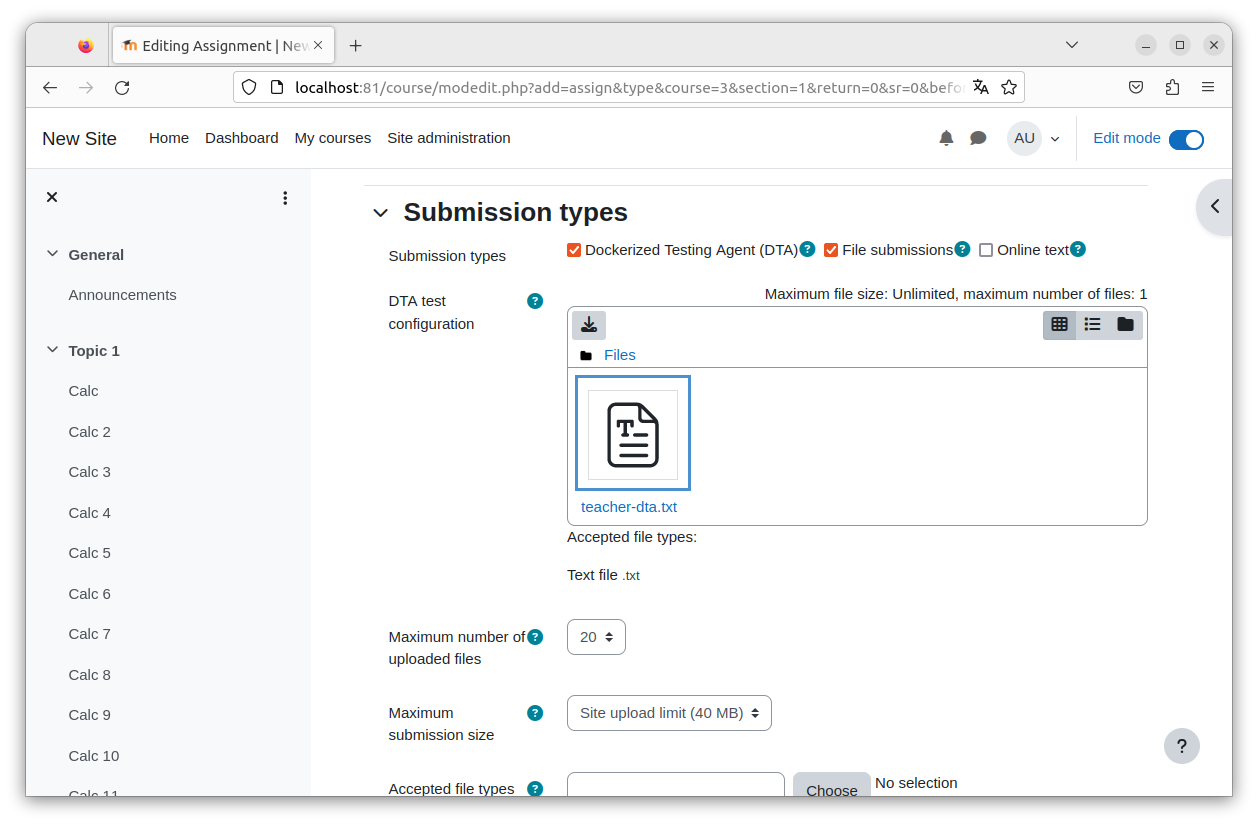Choose accepted file types button
Screen dimensions: 1258x825
(x=832, y=786)
